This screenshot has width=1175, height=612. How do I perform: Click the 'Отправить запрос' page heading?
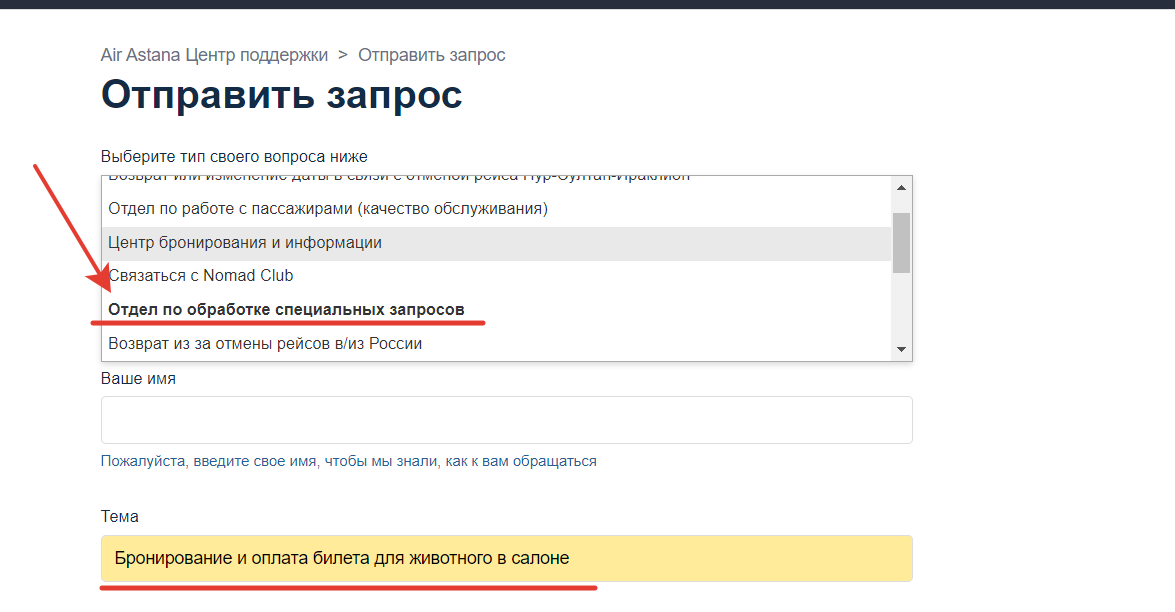tap(281, 94)
